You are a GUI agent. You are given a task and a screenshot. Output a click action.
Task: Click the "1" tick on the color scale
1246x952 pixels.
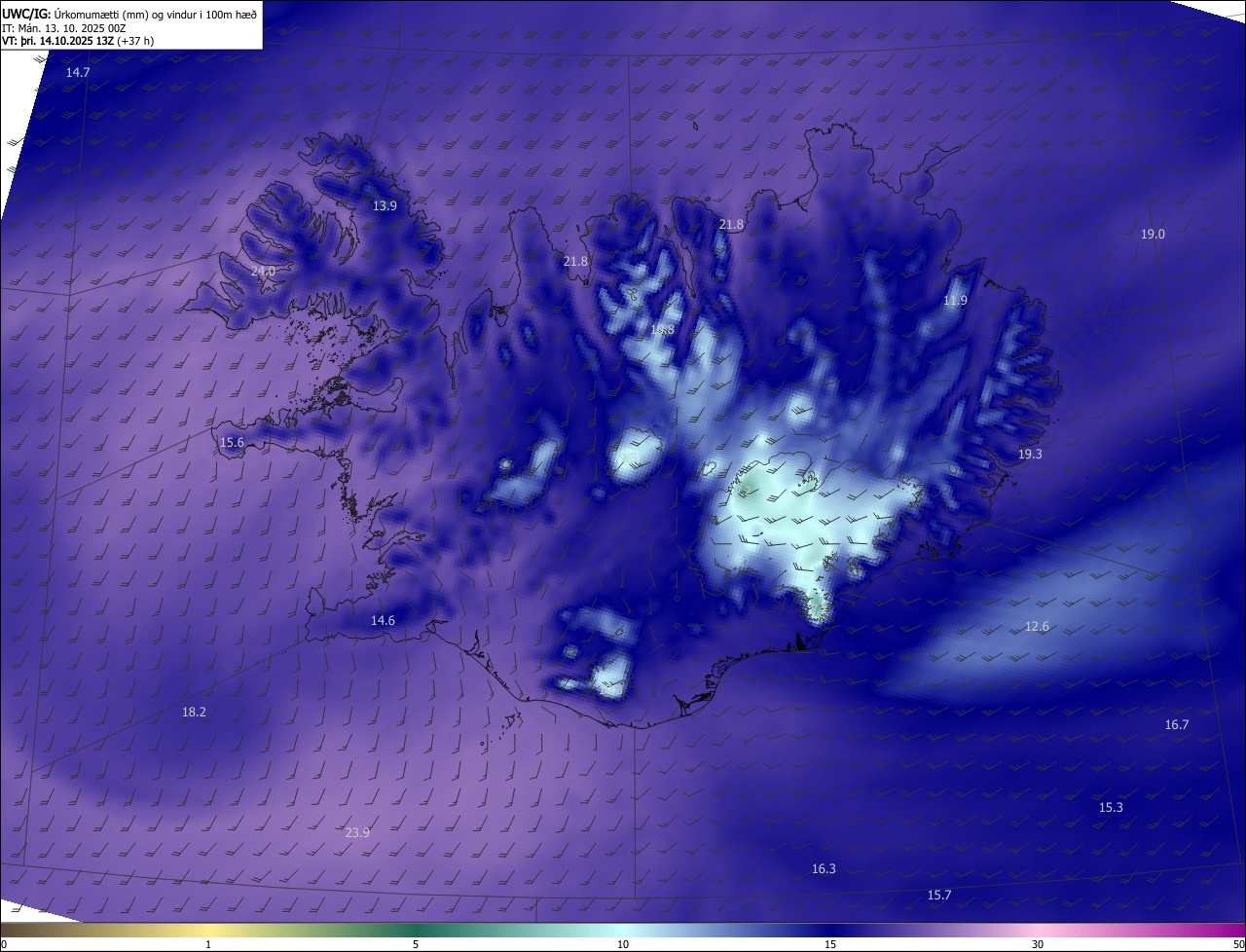(208, 944)
